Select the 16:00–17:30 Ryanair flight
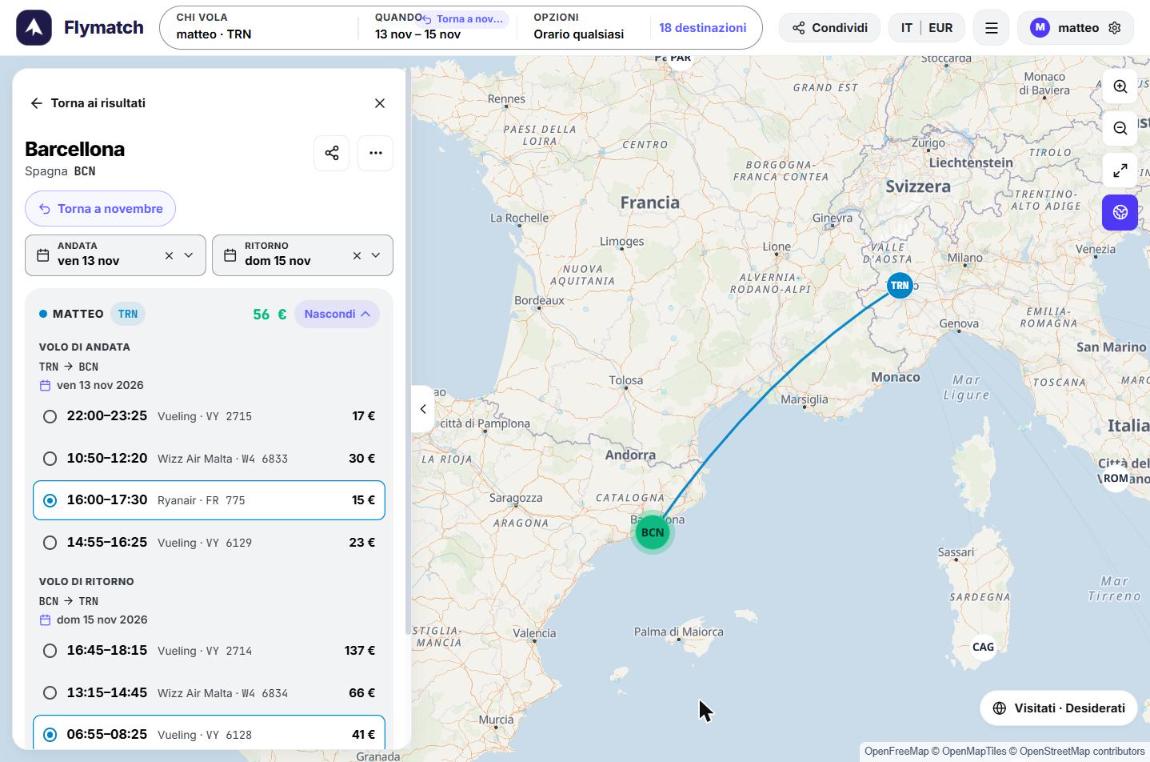This screenshot has width=1150, height=762. point(209,500)
